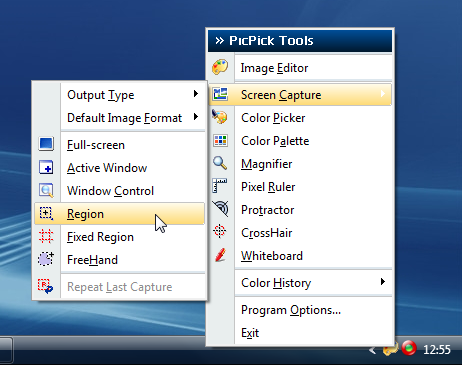Select the Protractor menu item
Screen dimensions: 462x365
(x=300, y=210)
